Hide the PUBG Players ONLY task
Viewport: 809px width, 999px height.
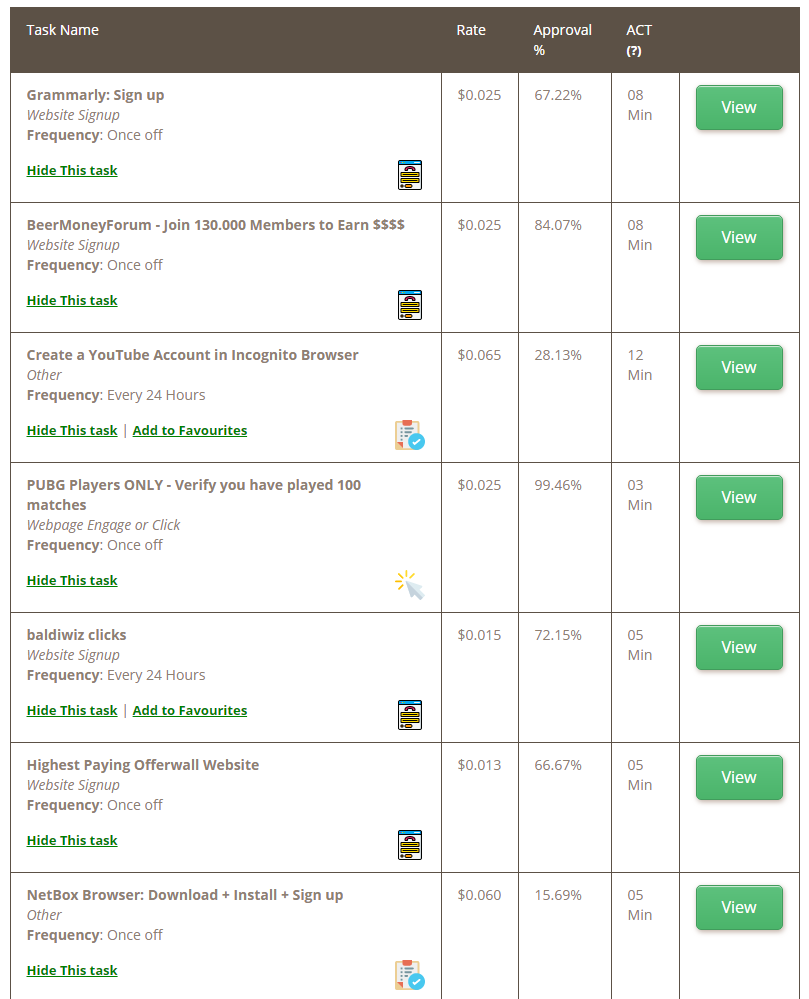[x=72, y=580]
